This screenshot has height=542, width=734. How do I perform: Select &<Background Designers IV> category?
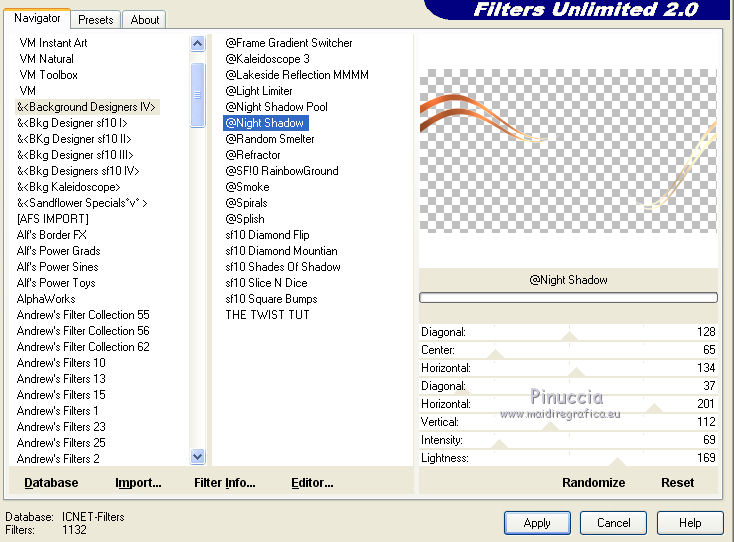(87, 107)
